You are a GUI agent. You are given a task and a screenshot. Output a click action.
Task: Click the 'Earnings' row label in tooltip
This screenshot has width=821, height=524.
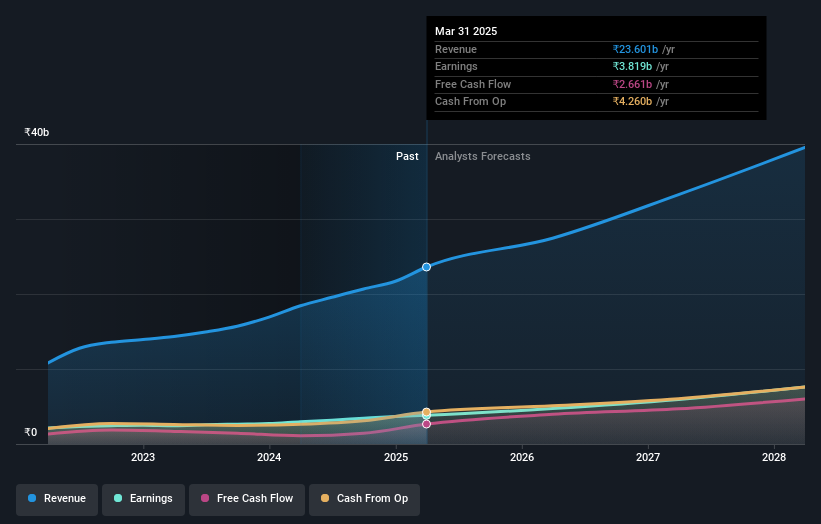(x=456, y=66)
